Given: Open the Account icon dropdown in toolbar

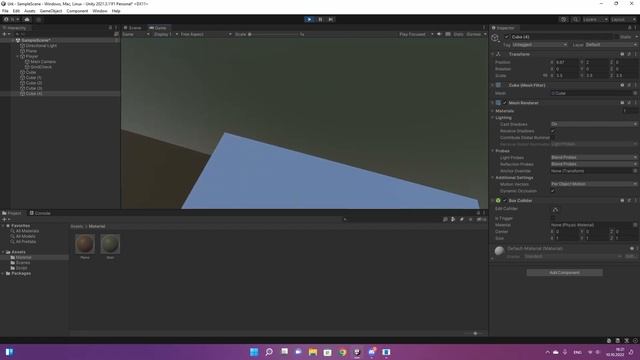Looking at the screenshot, I should (x=11, y=19).
